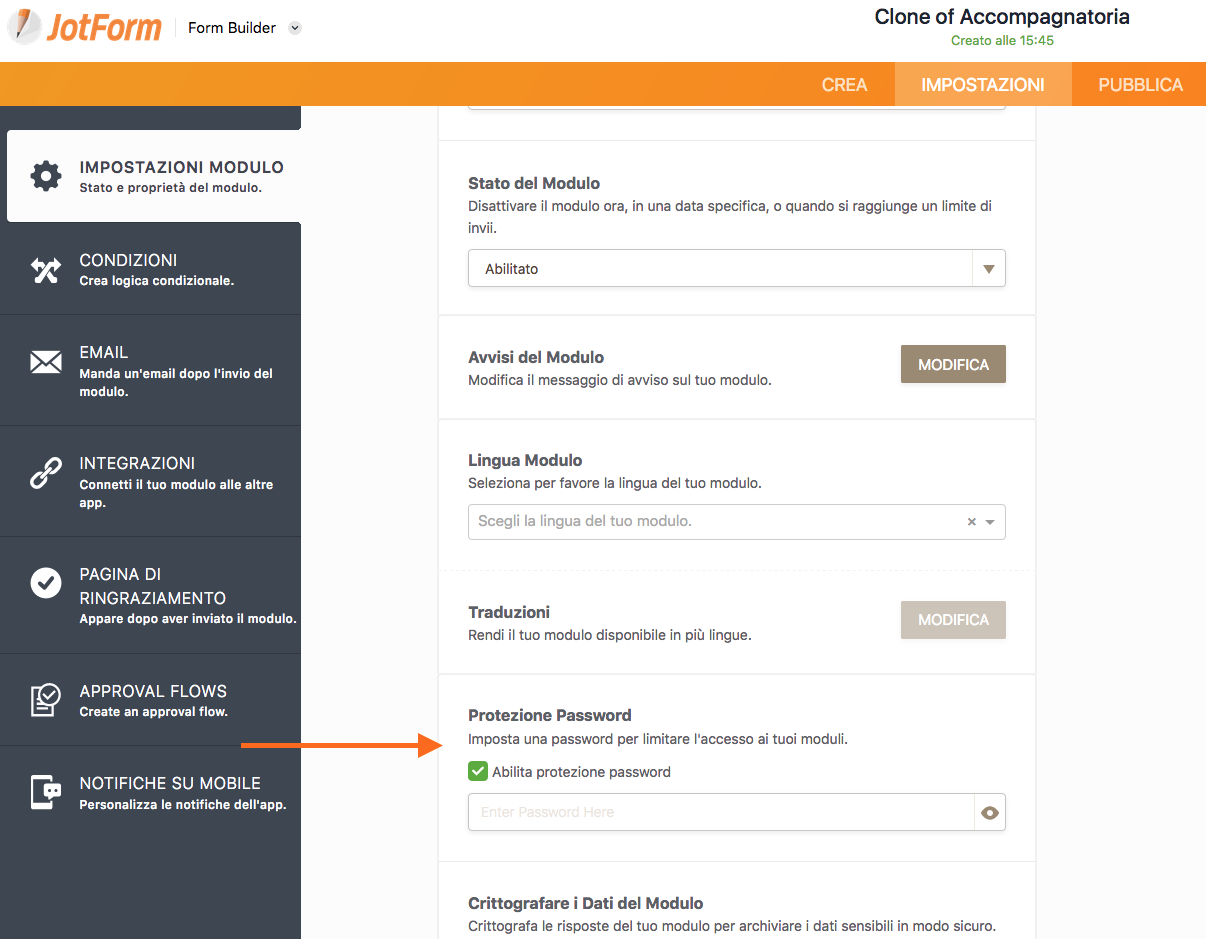Clear the Lingua Modulo selection with the x
This screenshot has height=939, width=1206.
coord(971,522)
